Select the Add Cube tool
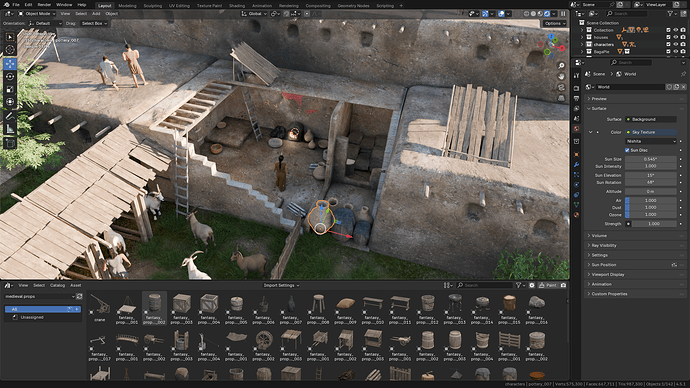 [10, 143]
